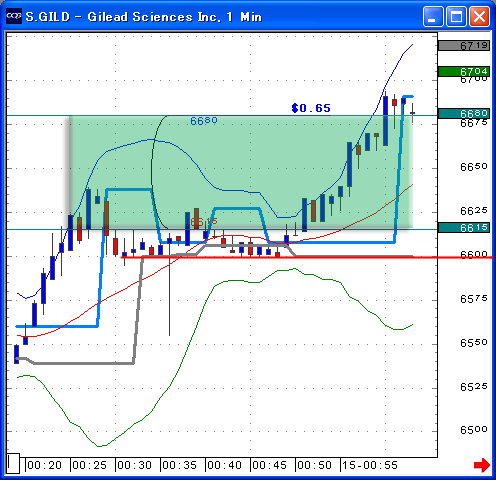The height and width of the screenshot is (480, 496).
Task: Click the CQG icon in the title bar
Action: tap(14, 15)
